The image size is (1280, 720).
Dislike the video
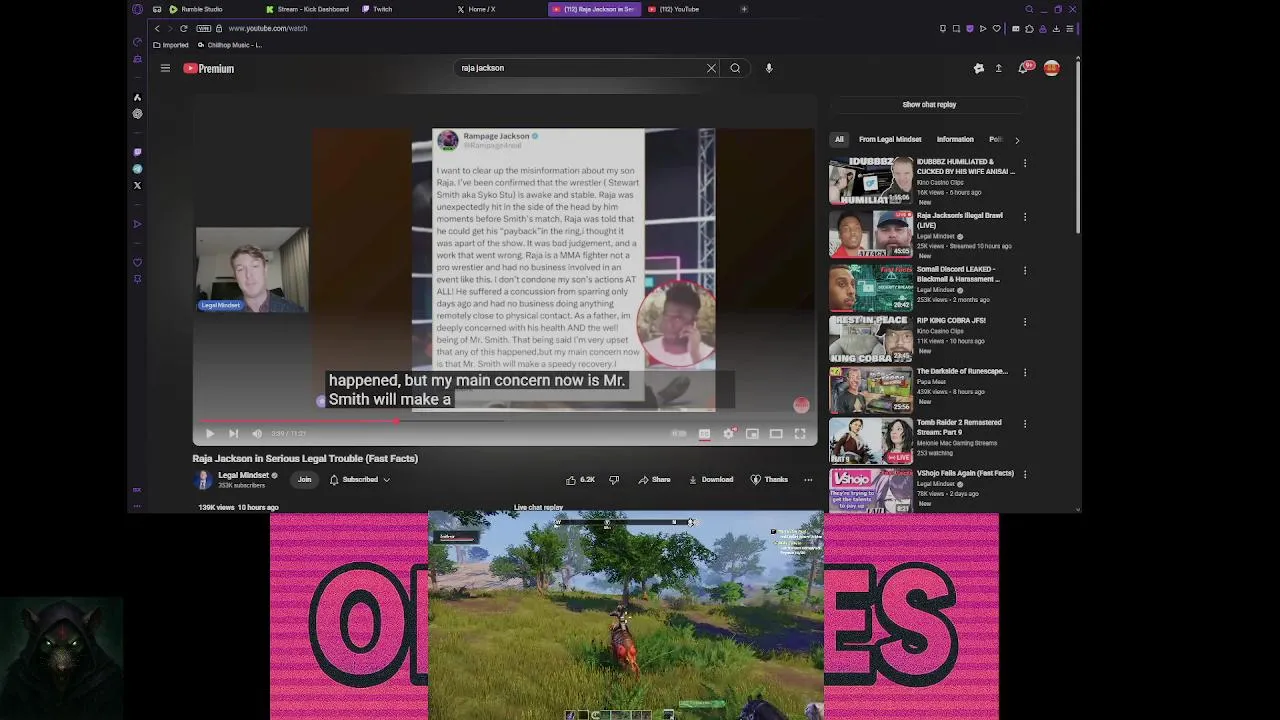(x=614, y=479)
